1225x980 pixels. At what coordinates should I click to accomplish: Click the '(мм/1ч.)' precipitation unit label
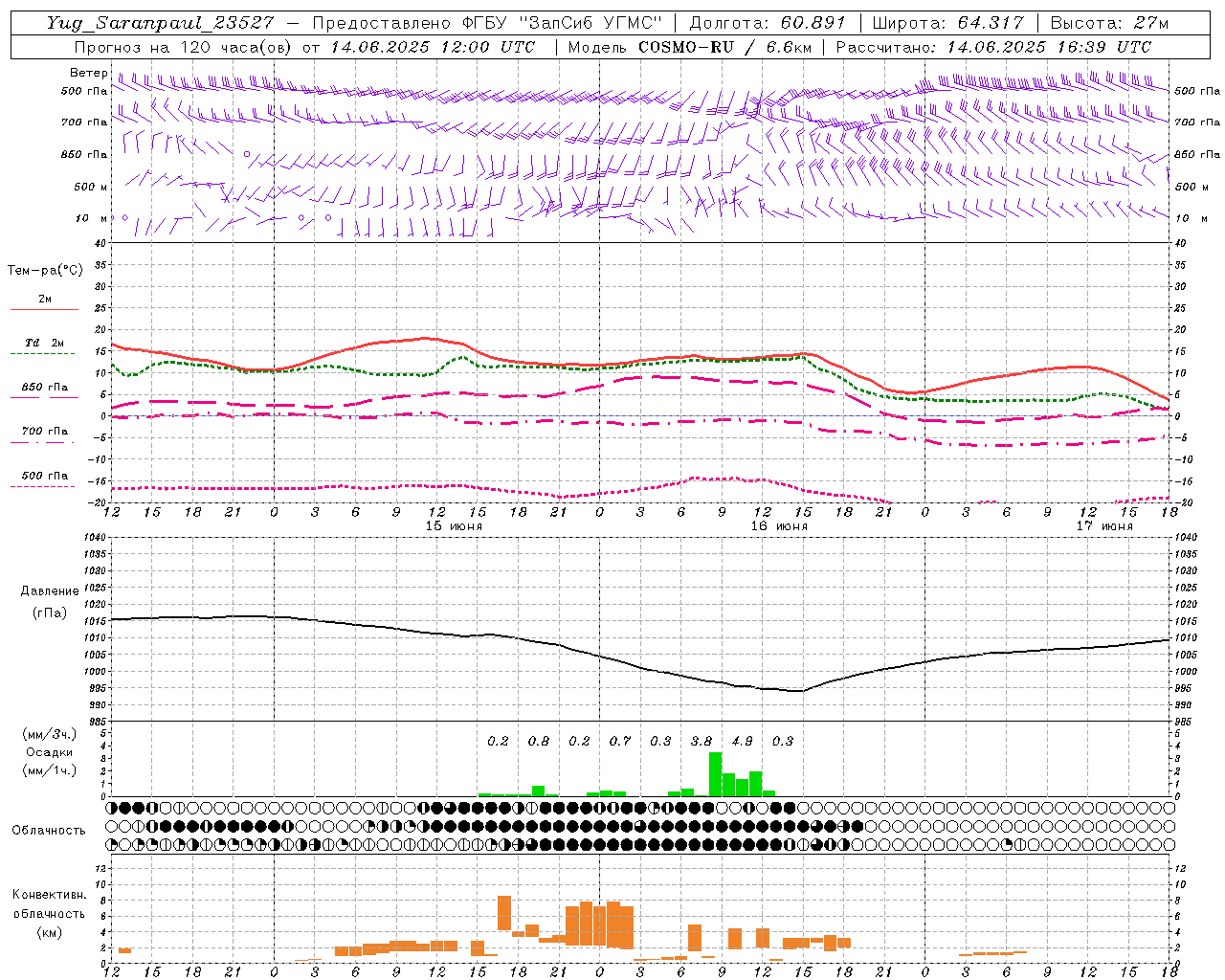click(49, 770)
